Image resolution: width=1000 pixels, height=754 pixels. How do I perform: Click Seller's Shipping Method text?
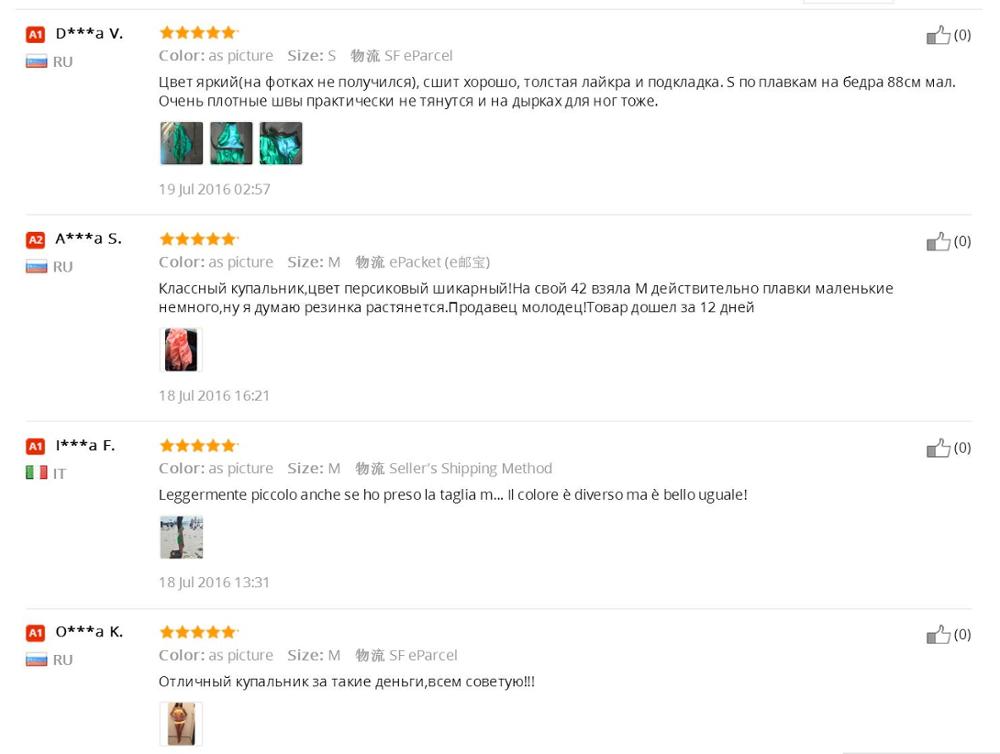(470, 469)
